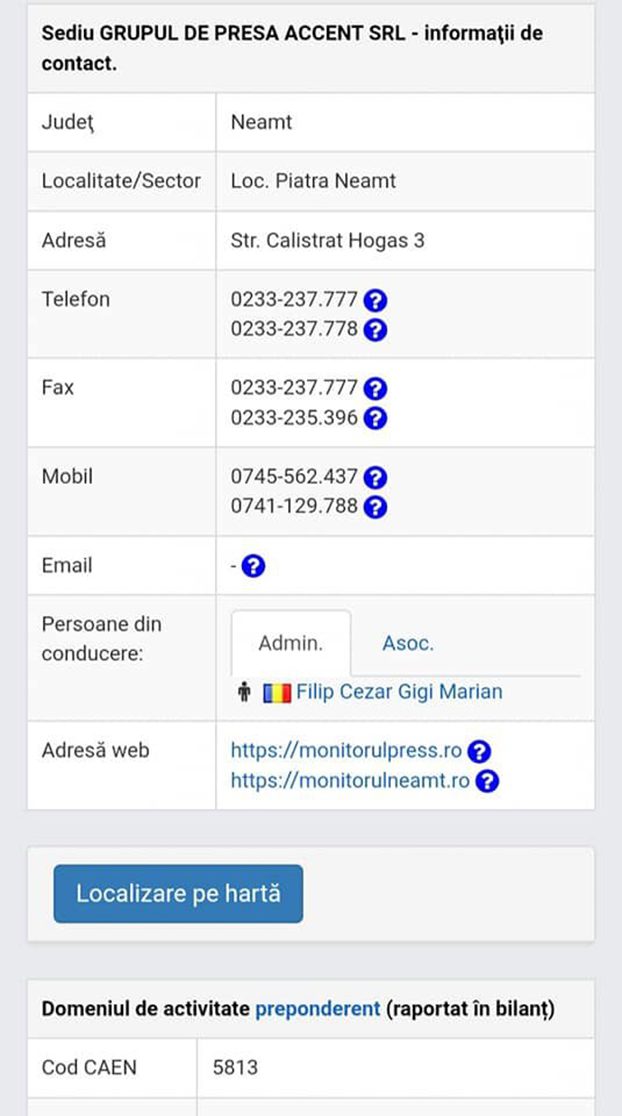Click the help icon next to monitorulneamt.ro
Screen dimensions: 622x1116
coord(487,781)
